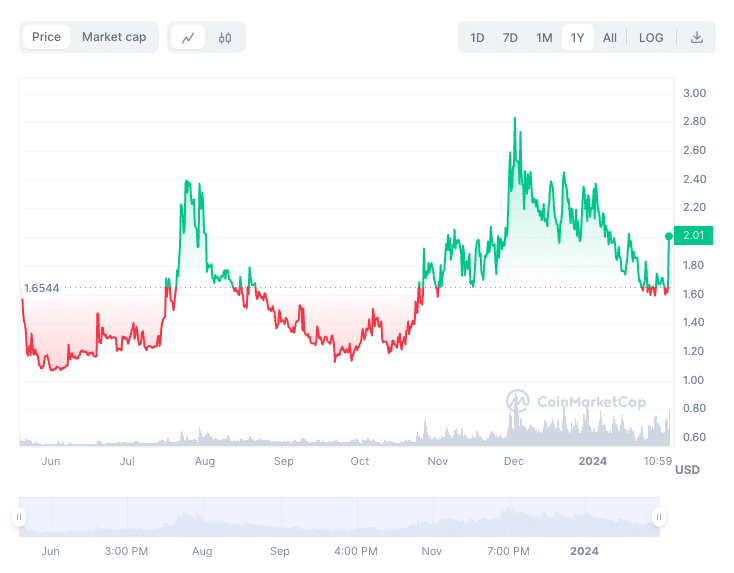Switch to line chart view
The image size is (734, 573).
pyautogui.click(x=188, y=38)
